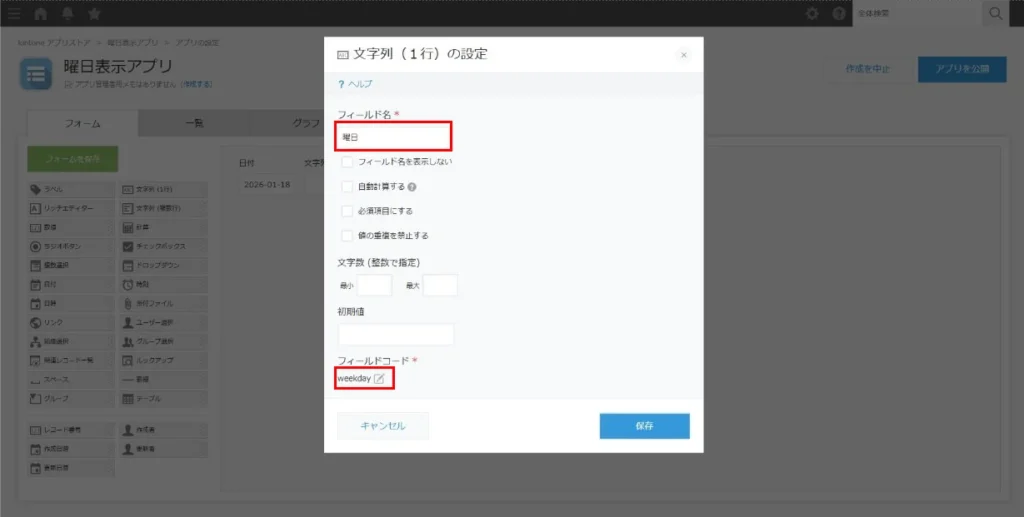Select the 時刻 field in palette
The width and height of the screenshot is (1024, 517).
(164, 285)
